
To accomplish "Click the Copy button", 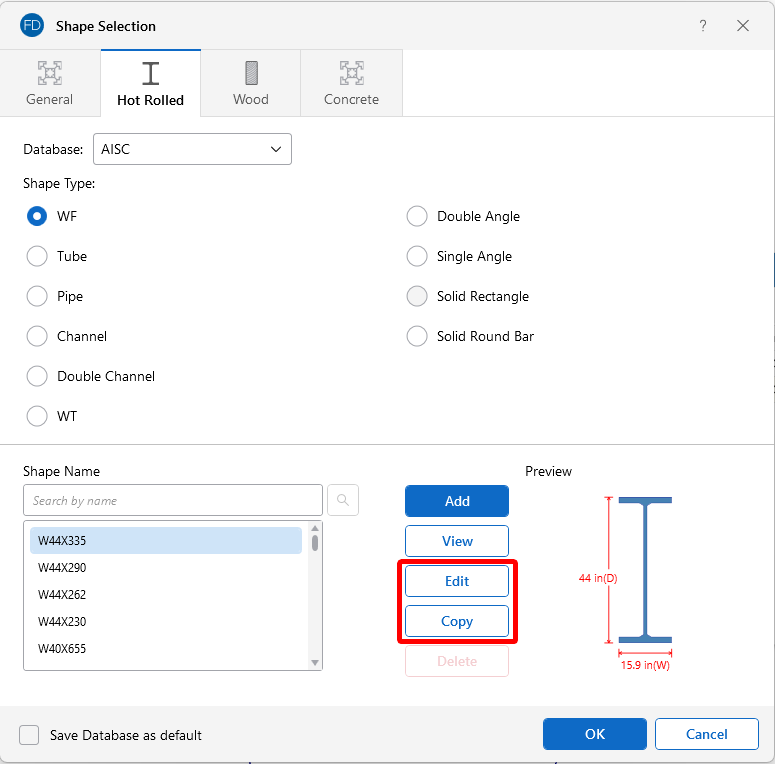I will point(457,621).
